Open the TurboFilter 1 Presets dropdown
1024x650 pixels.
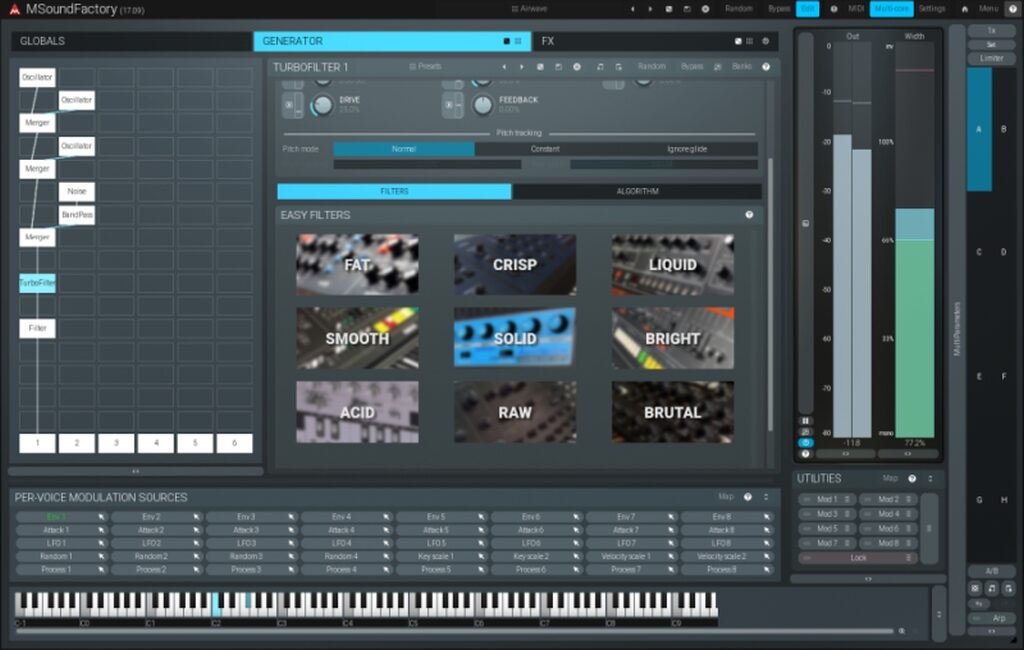click(x=425, y=67)
